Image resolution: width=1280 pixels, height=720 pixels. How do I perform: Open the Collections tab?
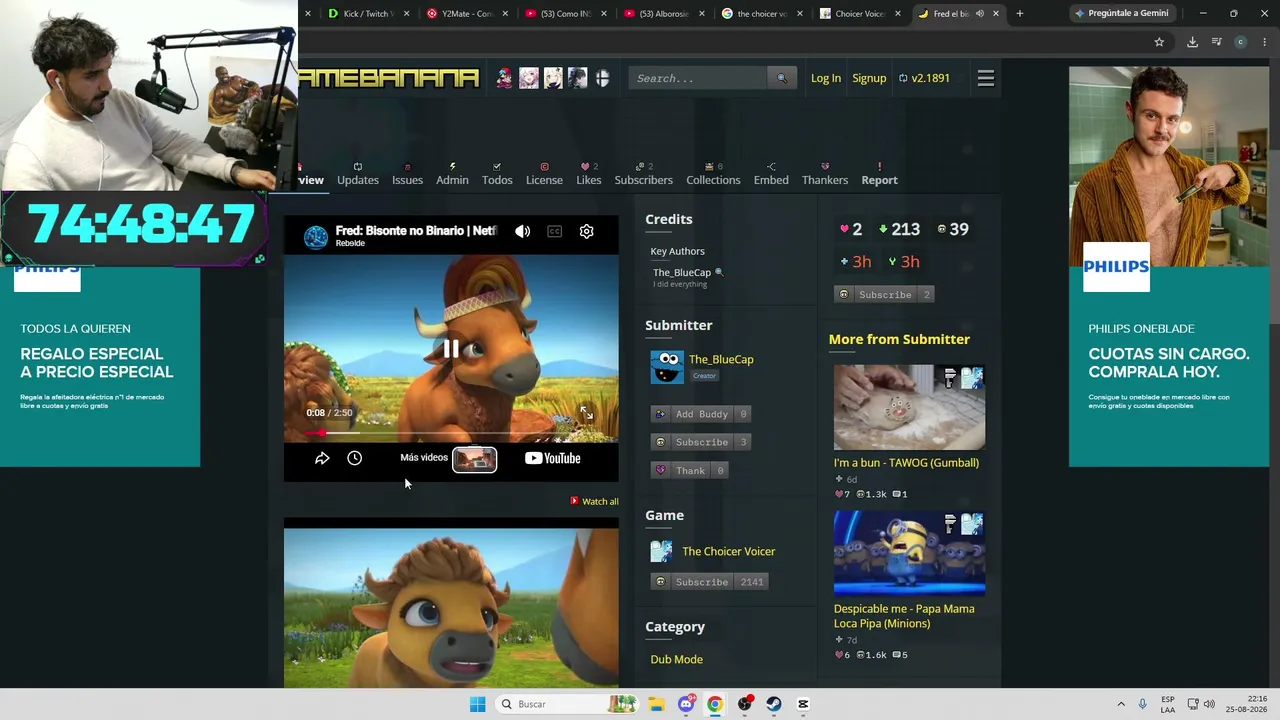[x=713, y=174]
